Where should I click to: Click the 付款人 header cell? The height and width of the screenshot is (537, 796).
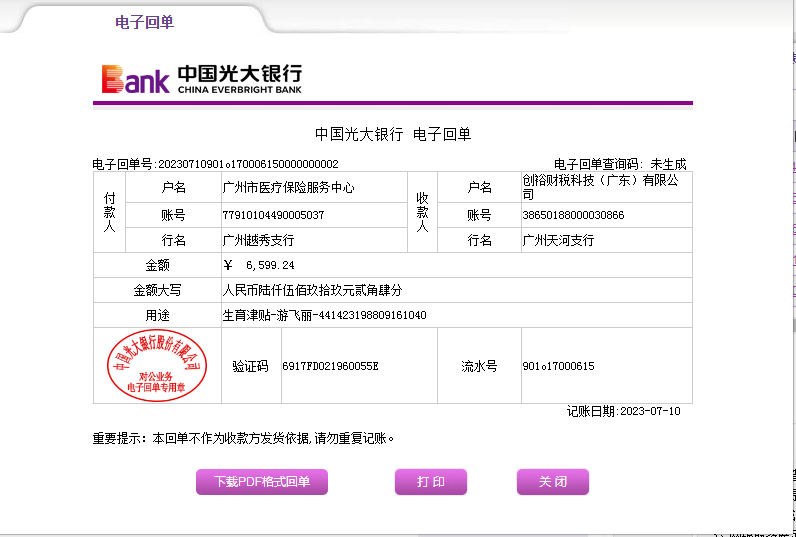click(x=109, y=212)
